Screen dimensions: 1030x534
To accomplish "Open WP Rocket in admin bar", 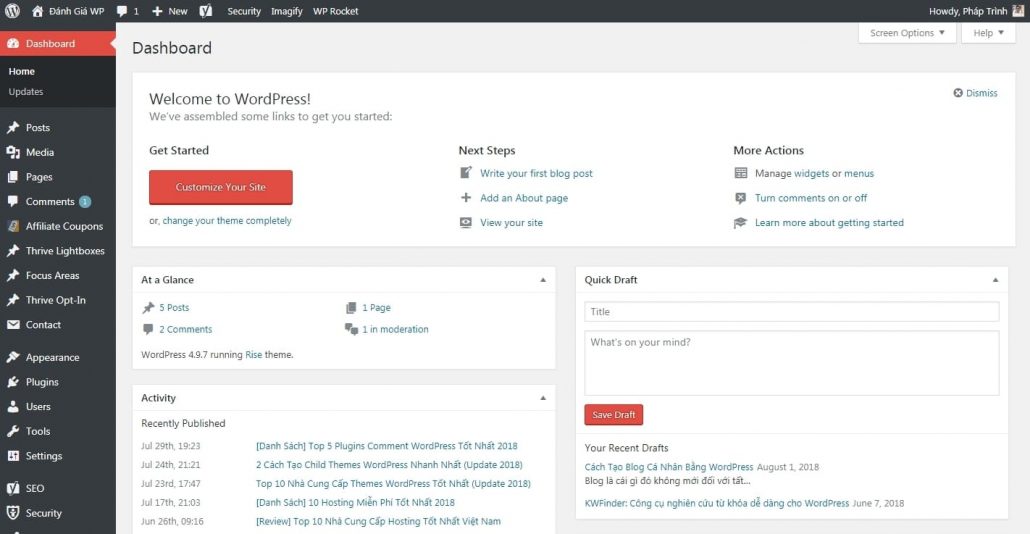I will (x=336, y=11).
